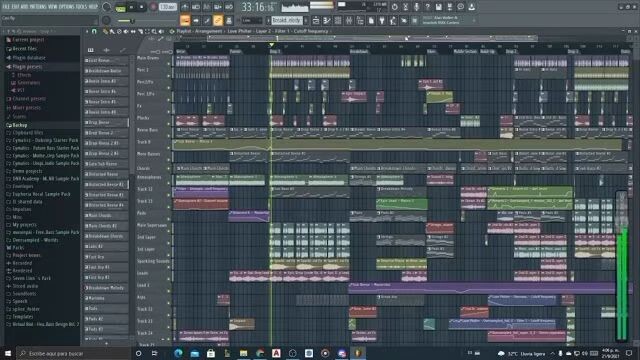Viewport: 640px width, 360px height.
Task: Open the ADD menu
Action: pos(23,7)
